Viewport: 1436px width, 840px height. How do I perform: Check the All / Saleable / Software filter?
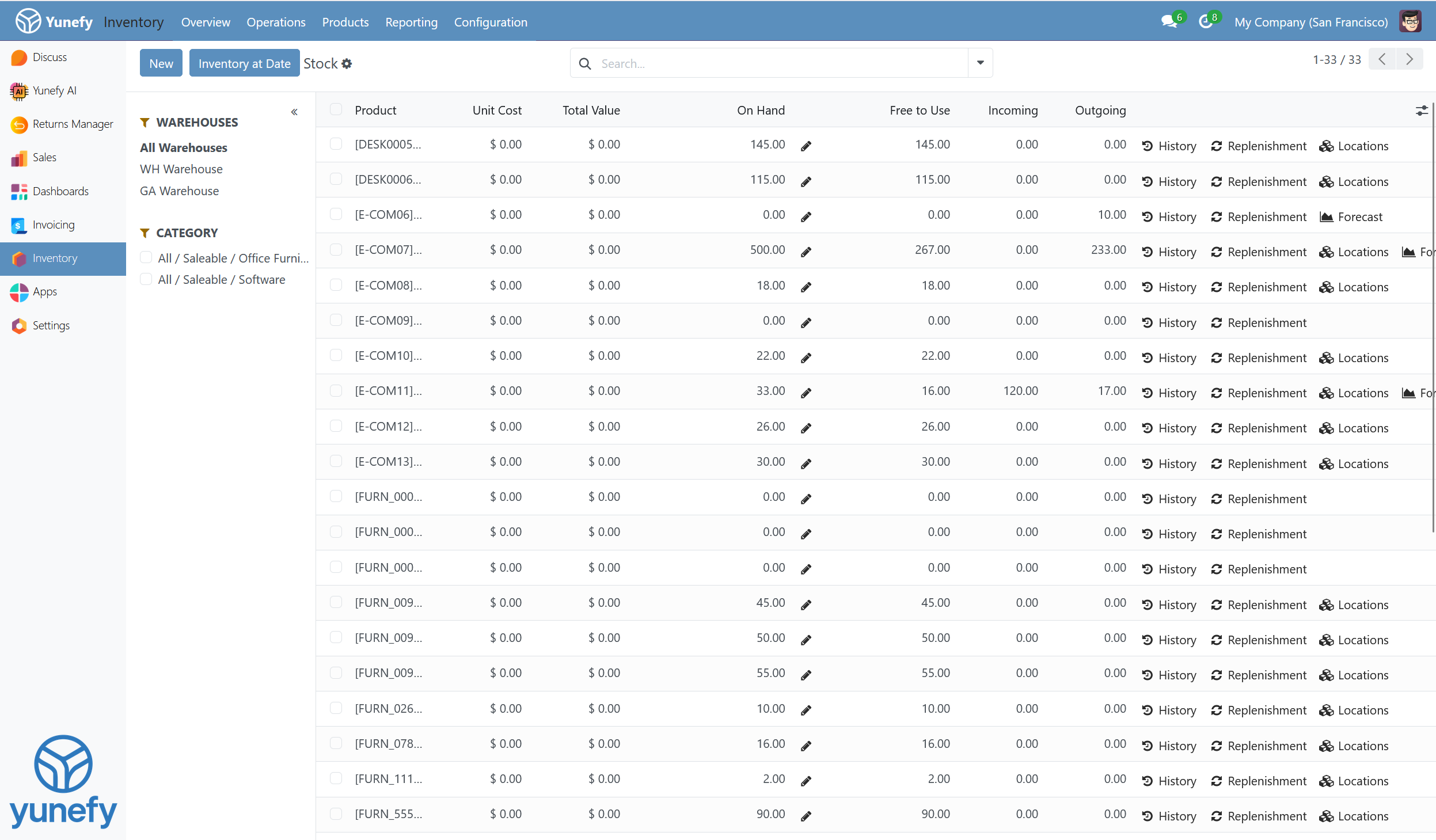(x=146, y=279)
